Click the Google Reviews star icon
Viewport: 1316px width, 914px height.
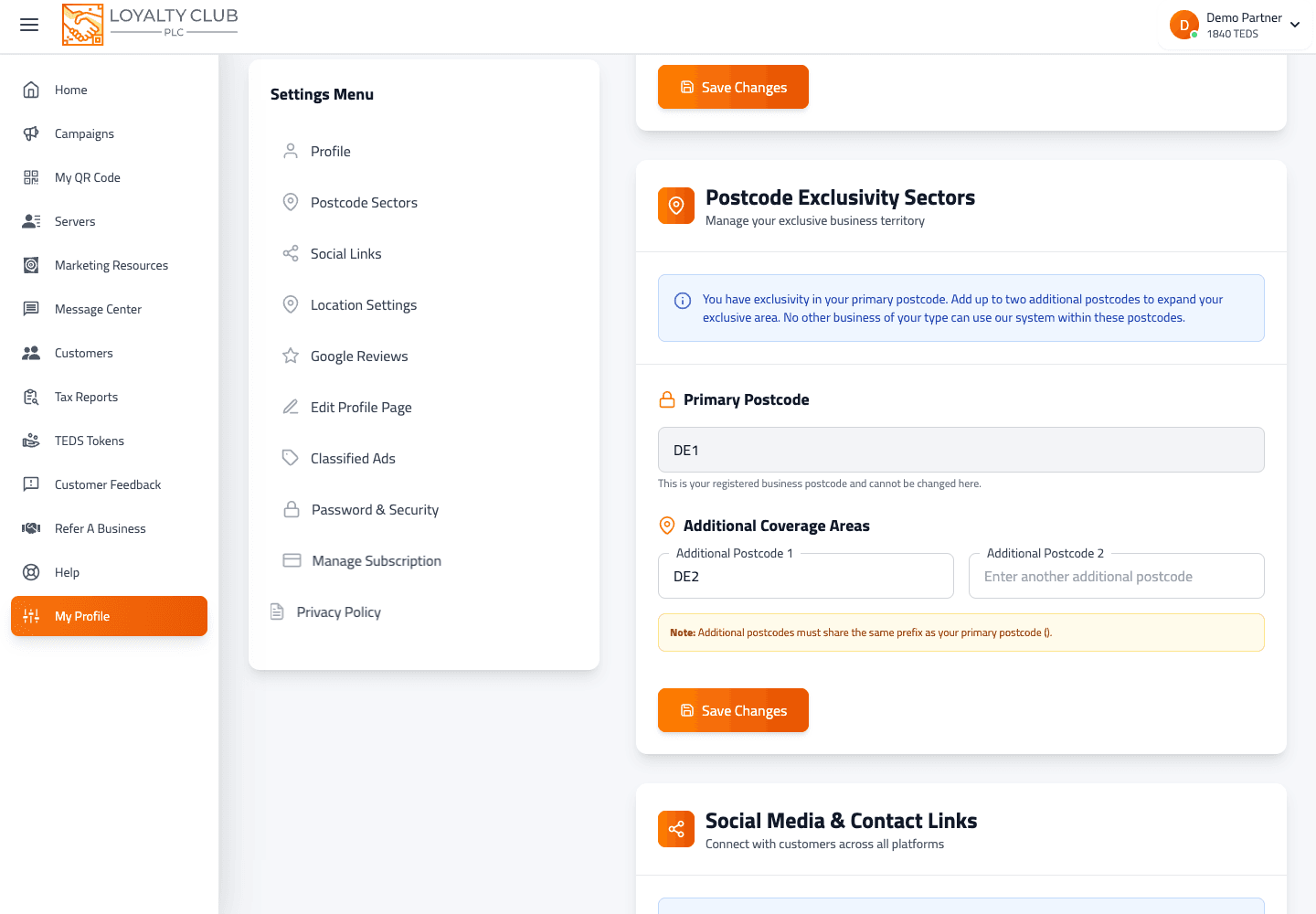coord(291,356)
